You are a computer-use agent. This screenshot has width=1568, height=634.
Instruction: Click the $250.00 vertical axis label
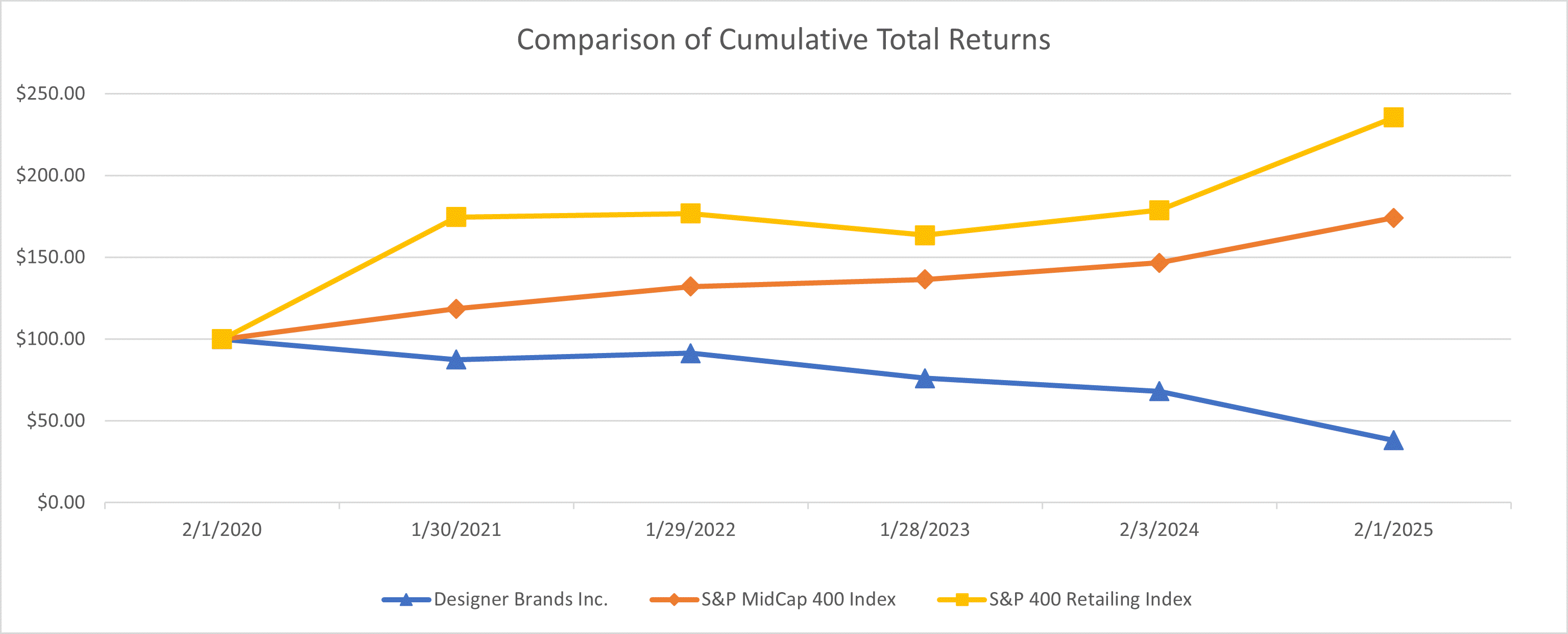coord(51,93)
